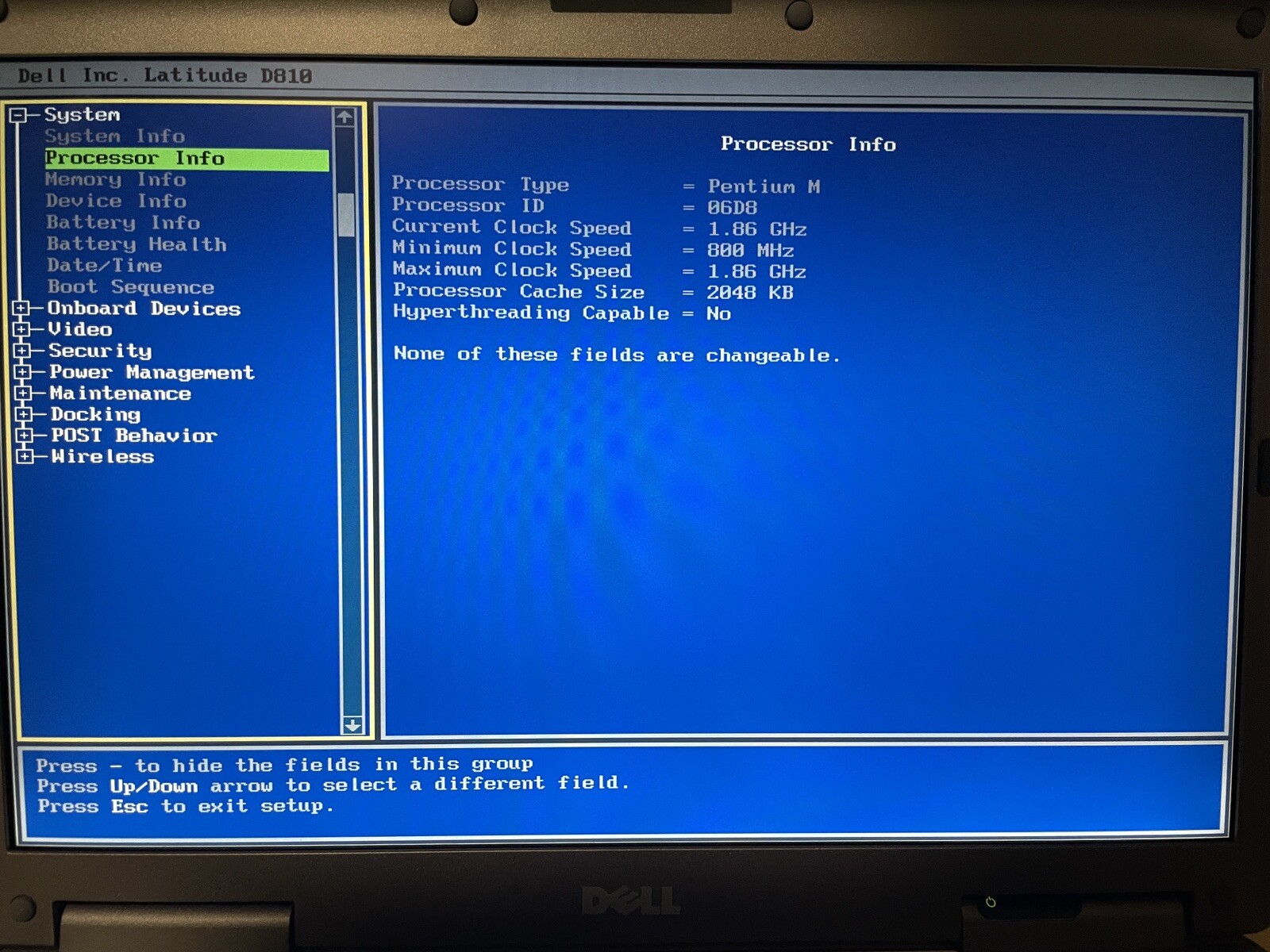The image size is (1270, 952).
Task: Expand the Security group
Action: (22, 350)
